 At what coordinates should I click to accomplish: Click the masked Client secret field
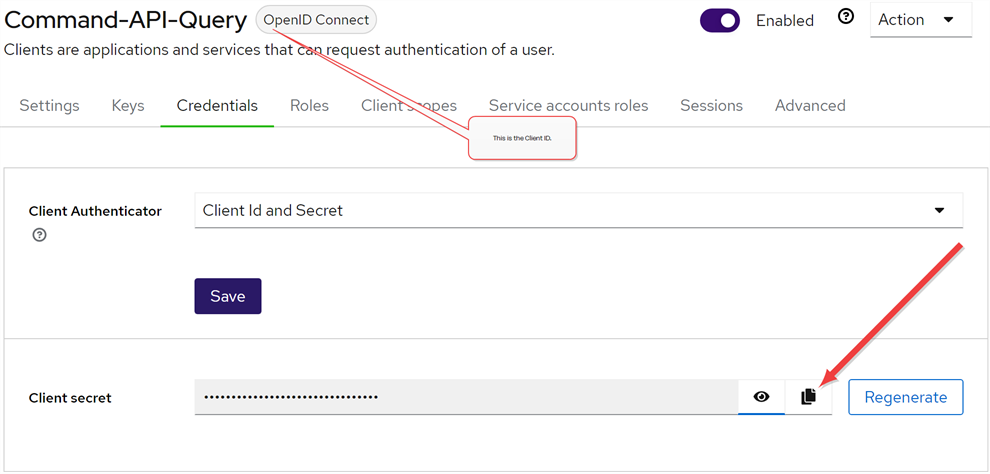tap(467, 397)
